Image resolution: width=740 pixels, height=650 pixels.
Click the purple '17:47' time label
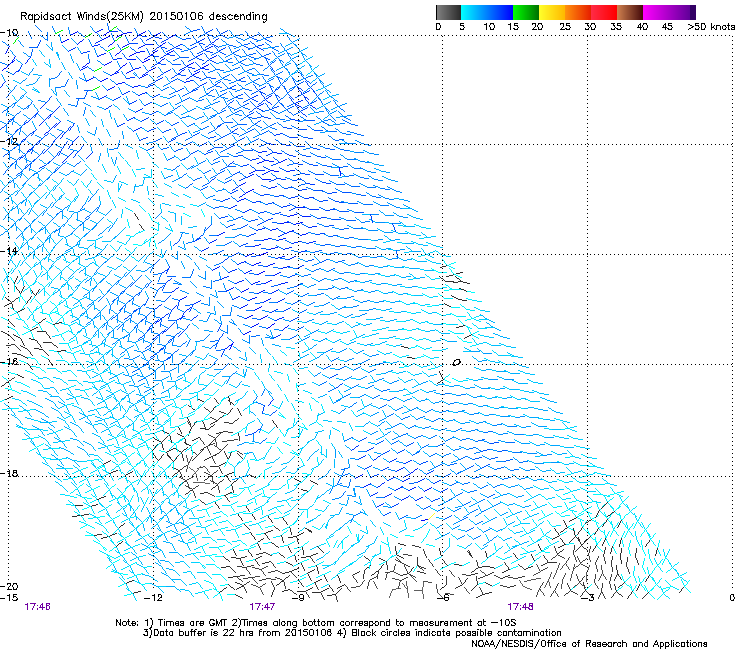pos(262,607)
